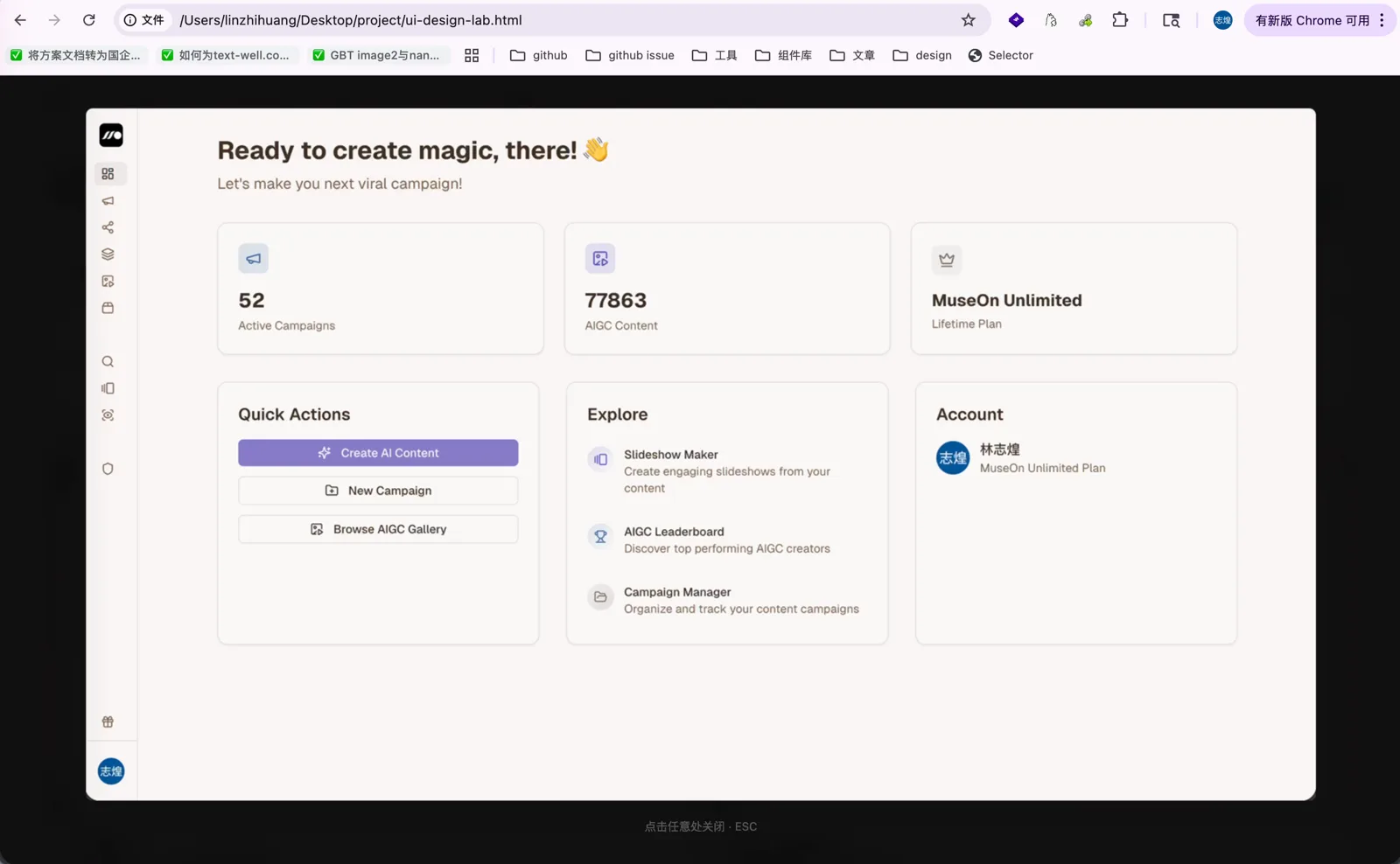Image resolution: width=1400 pixels, height=864 pixels.
Task: Open the 将方案文档转为国企 bookmark
Action: [76, 55]
